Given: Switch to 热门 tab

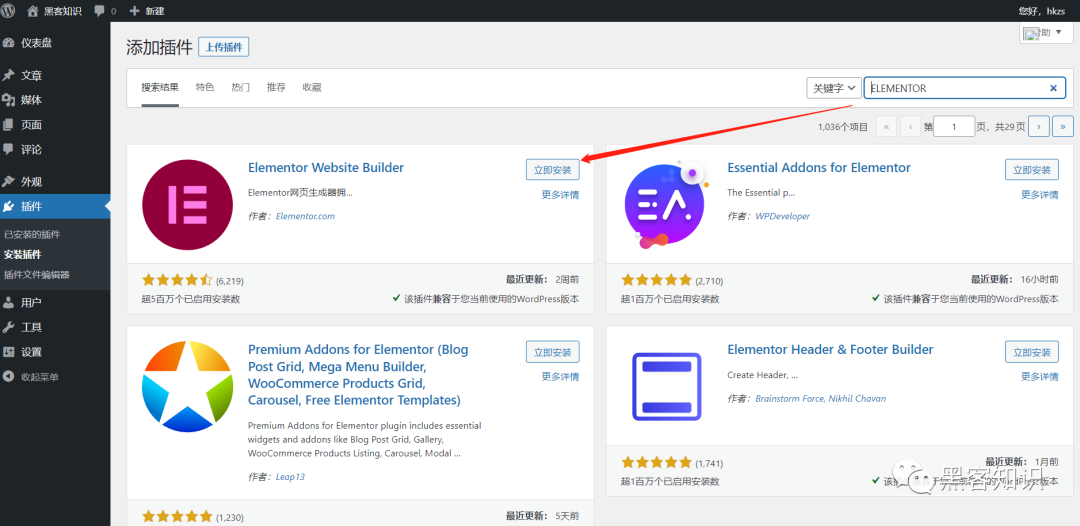Looking at the screenshot, I should click(240, 87).
